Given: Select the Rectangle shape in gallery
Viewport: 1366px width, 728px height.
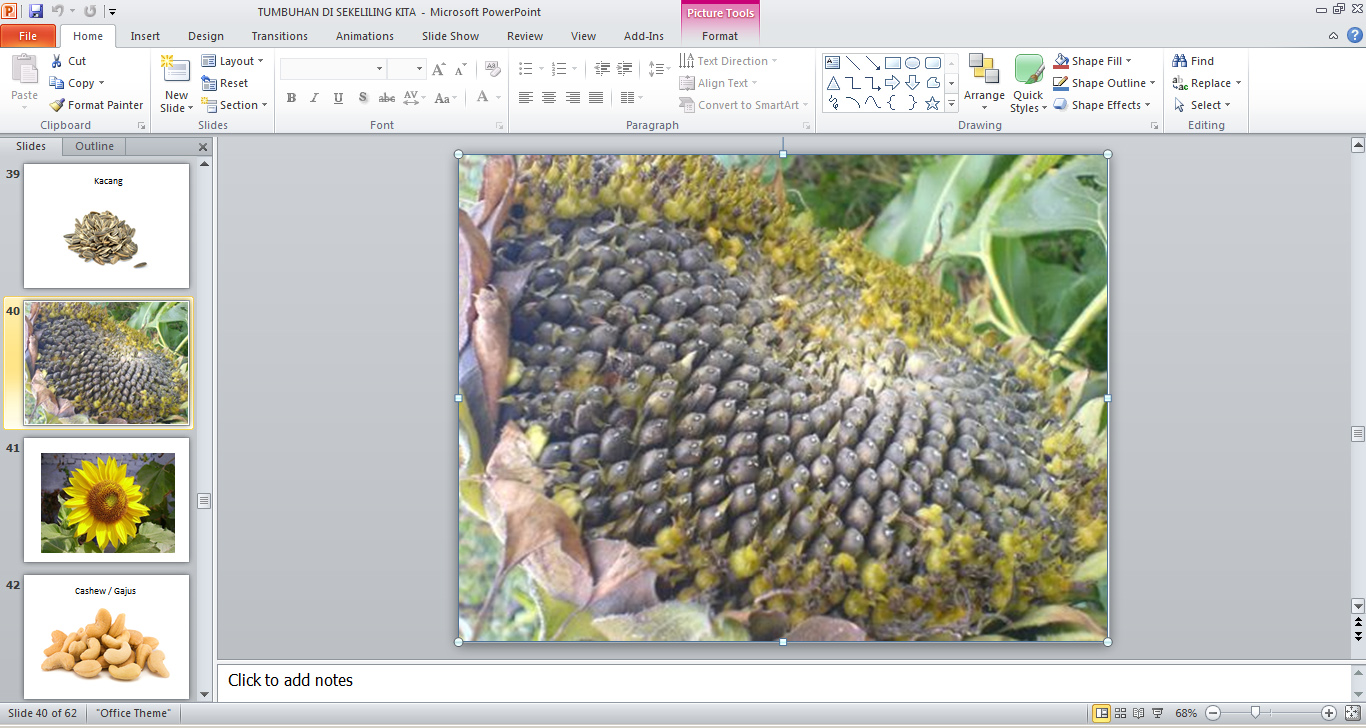Looking at the screenshot, I should tap(893, 63).
